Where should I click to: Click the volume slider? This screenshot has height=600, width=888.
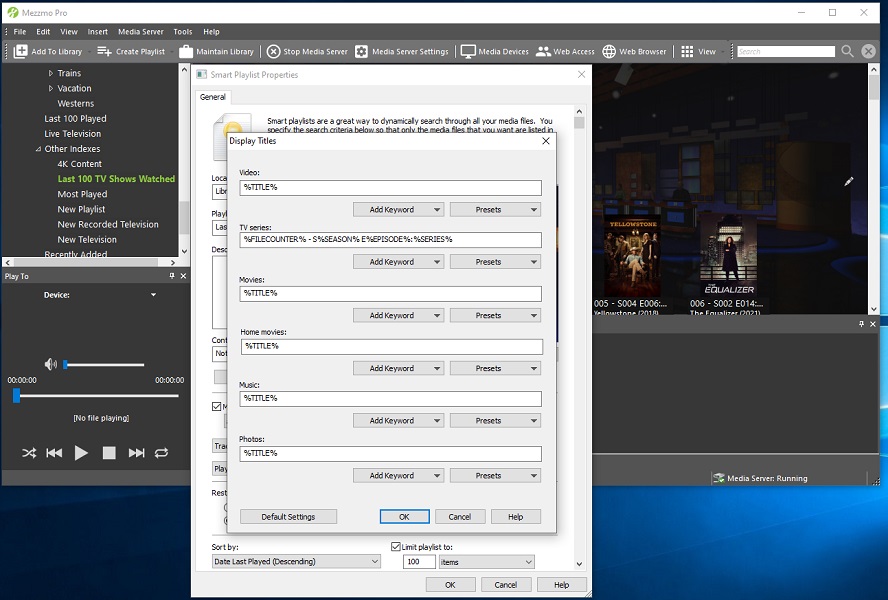pyautogui.click(x=104, y=364)
